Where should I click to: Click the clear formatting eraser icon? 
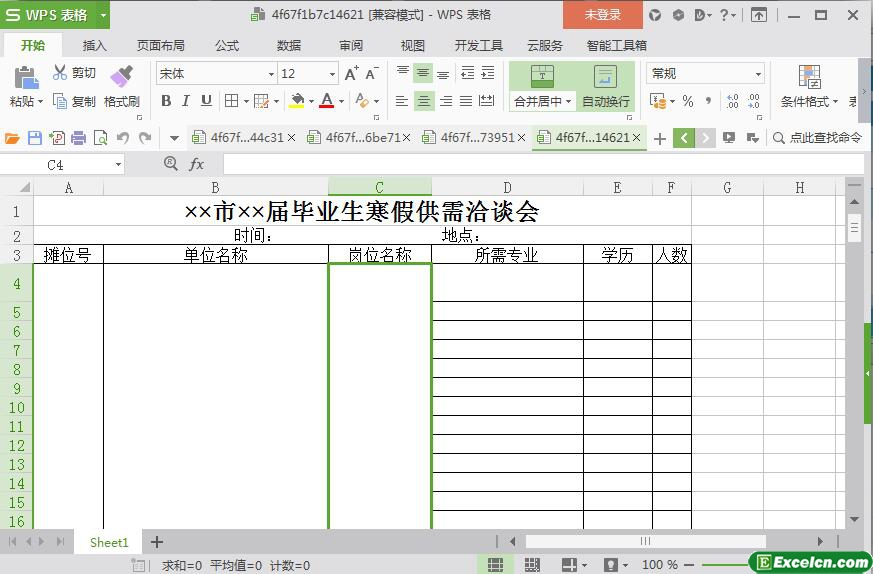[x=362, y=101]
